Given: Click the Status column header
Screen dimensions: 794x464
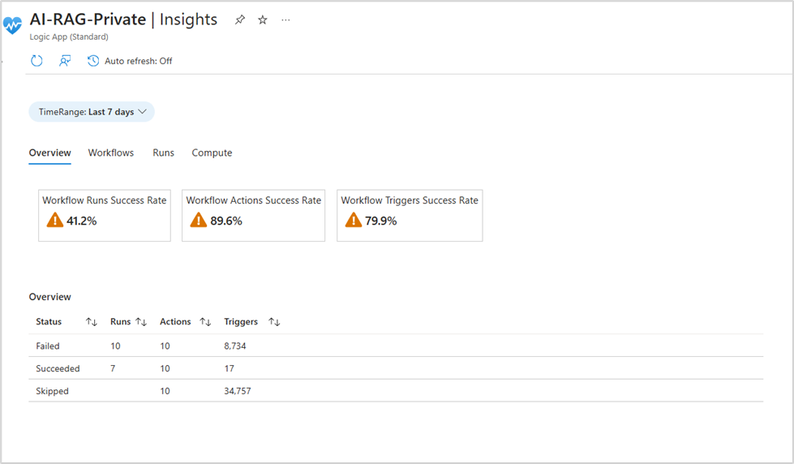Looking at the screenshot, I should click(49, 322).
